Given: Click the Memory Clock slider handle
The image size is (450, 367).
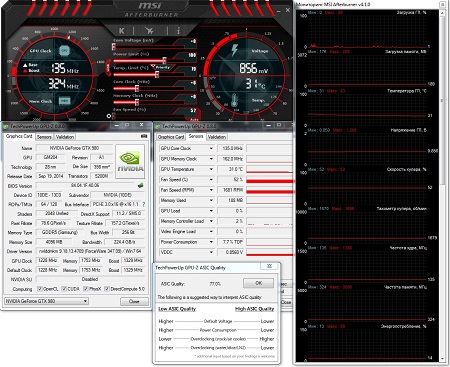Looking at the screenshot, I should [x=137, y=102].
